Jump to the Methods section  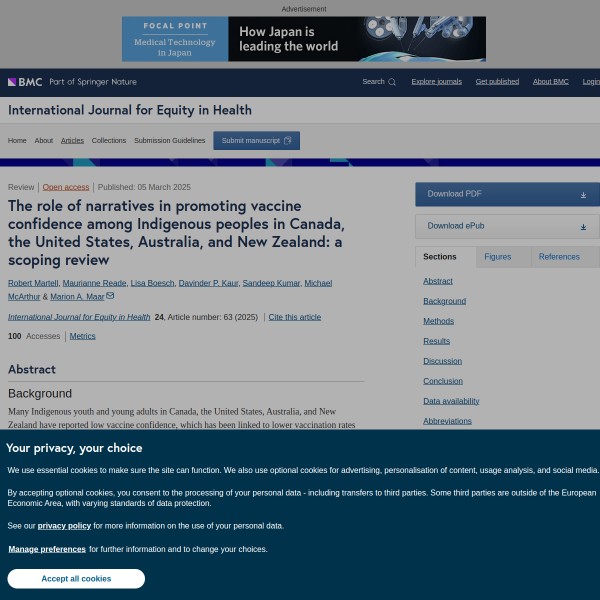click(438, 321)
